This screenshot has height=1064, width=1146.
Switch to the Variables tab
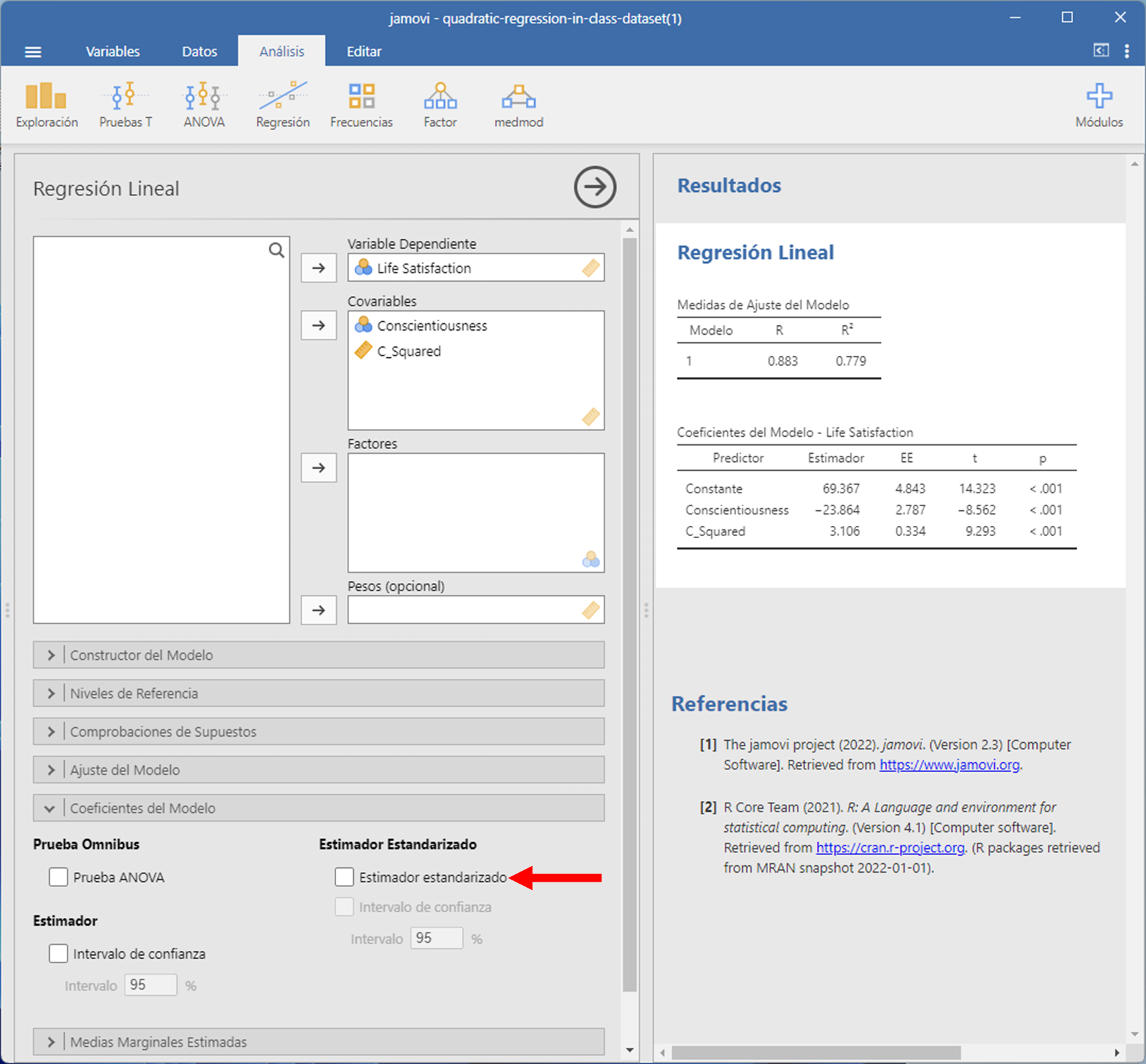[x=112, y=52]
